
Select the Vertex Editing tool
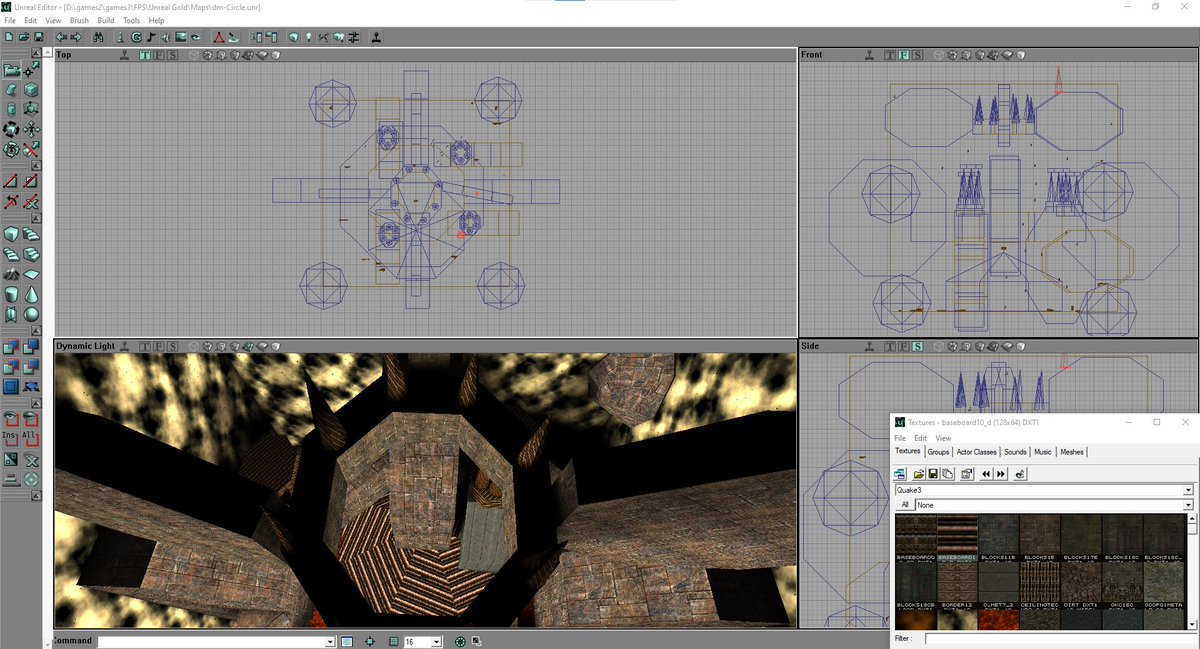(31, 70)
